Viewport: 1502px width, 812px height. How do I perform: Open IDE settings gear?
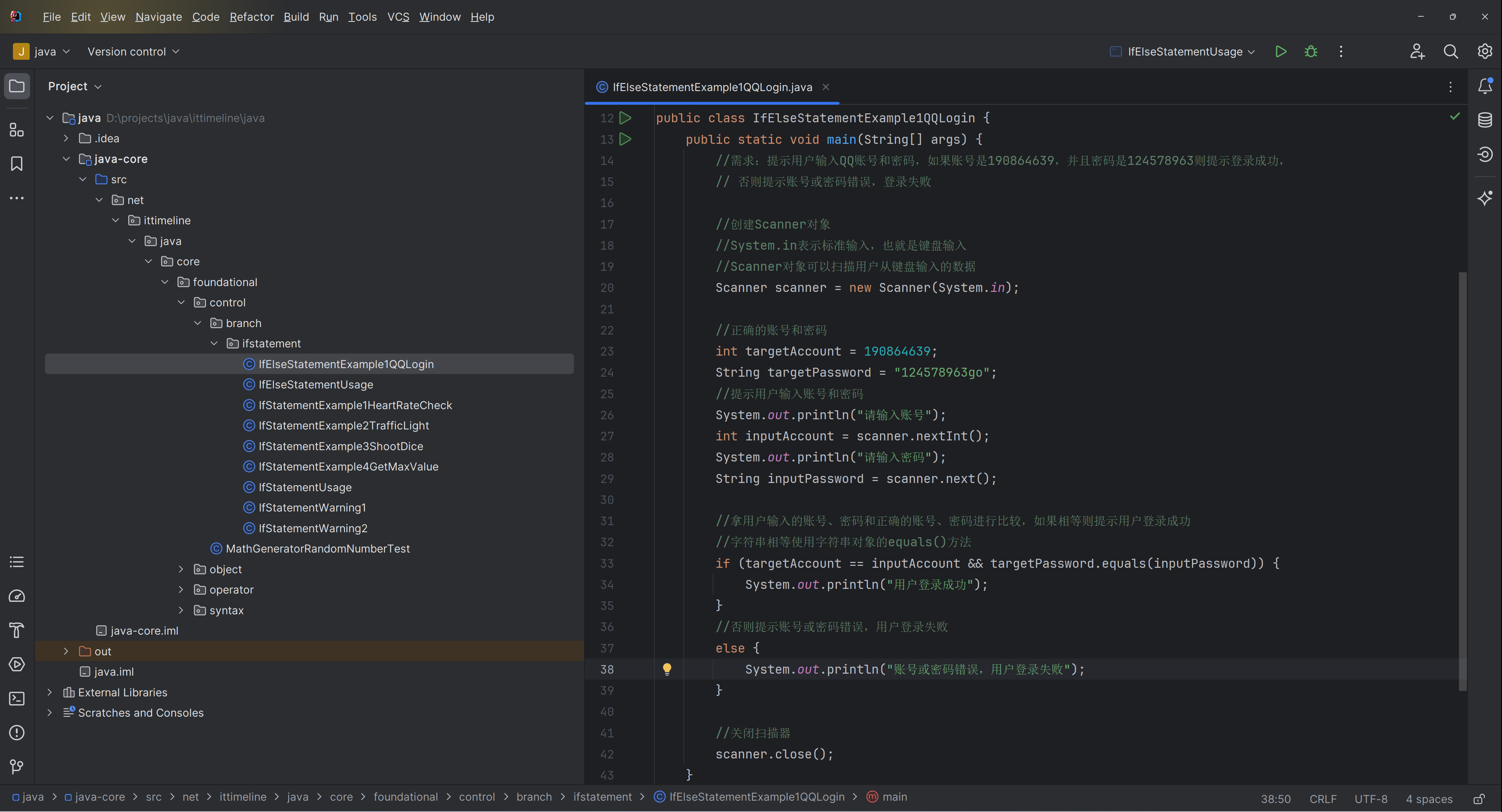(x=1484, y=51)
